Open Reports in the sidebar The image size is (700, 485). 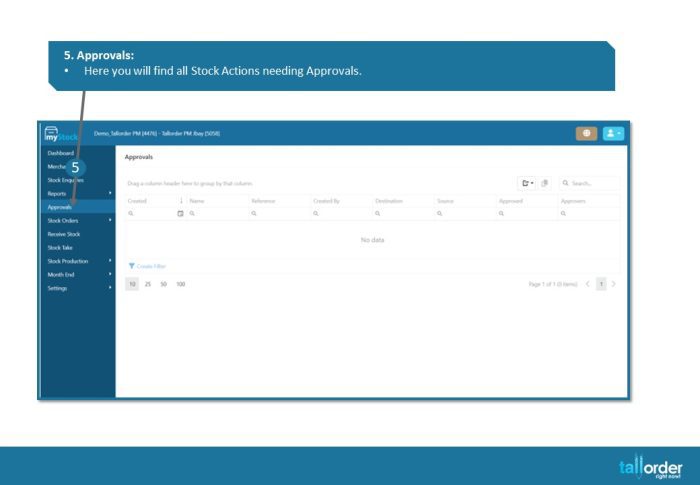click(x=57, y=194)
